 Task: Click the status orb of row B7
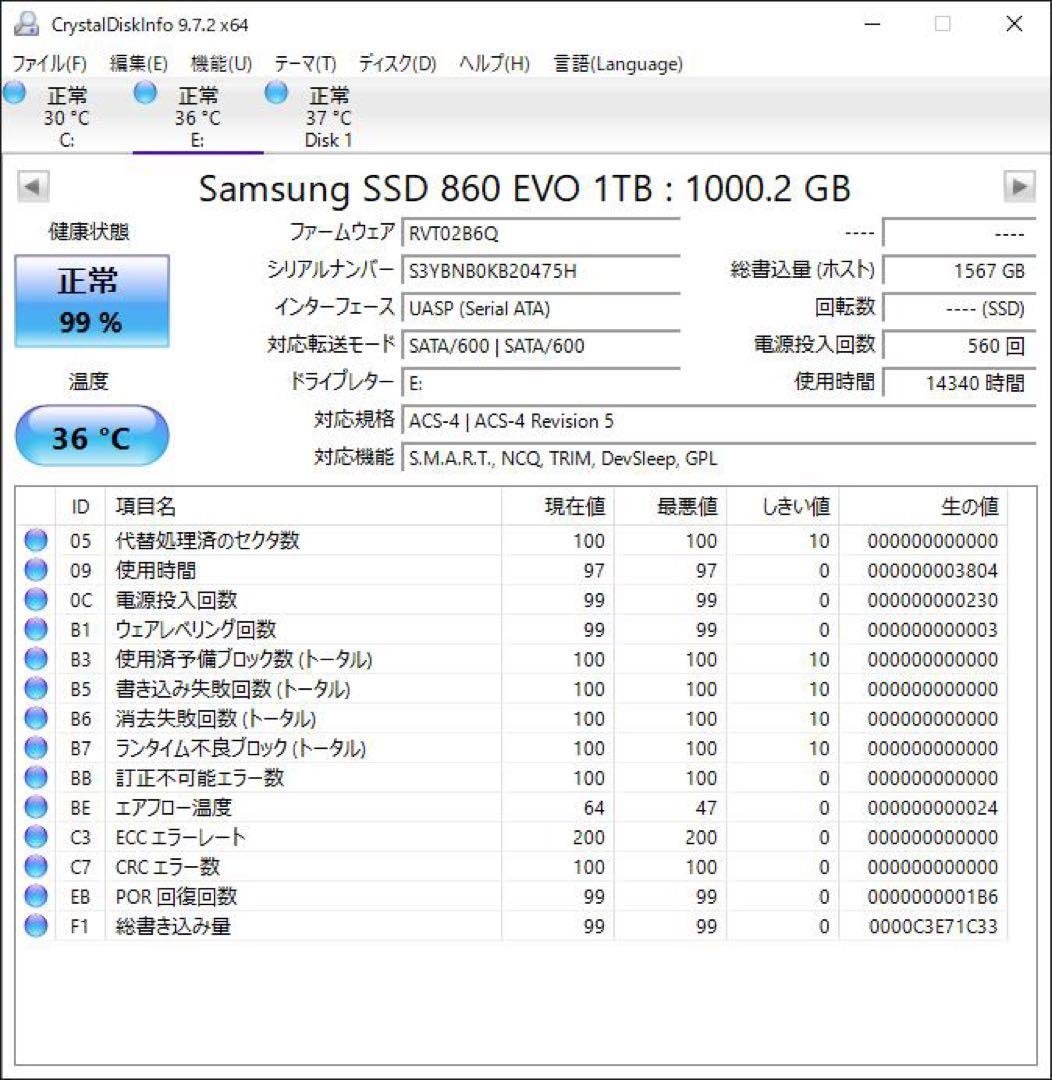point(36,748)
